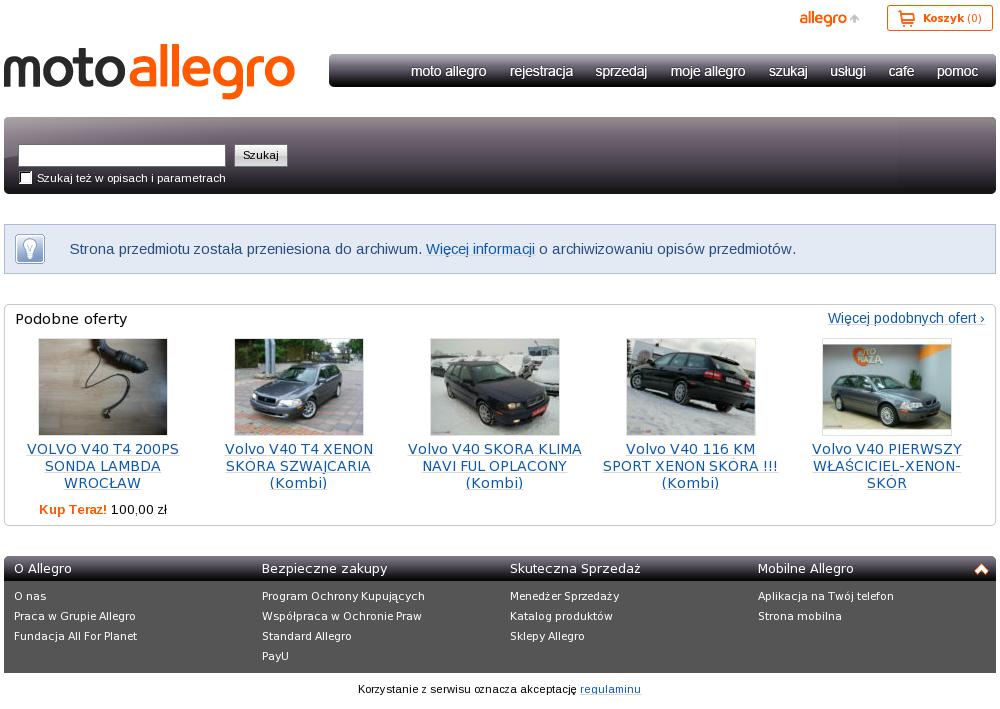Viewport: 1000px width, 709px height.
Task: Open VOLVO V40 T4 200PS SONDA LAMBDA link
Action: (x=103, y=466)
